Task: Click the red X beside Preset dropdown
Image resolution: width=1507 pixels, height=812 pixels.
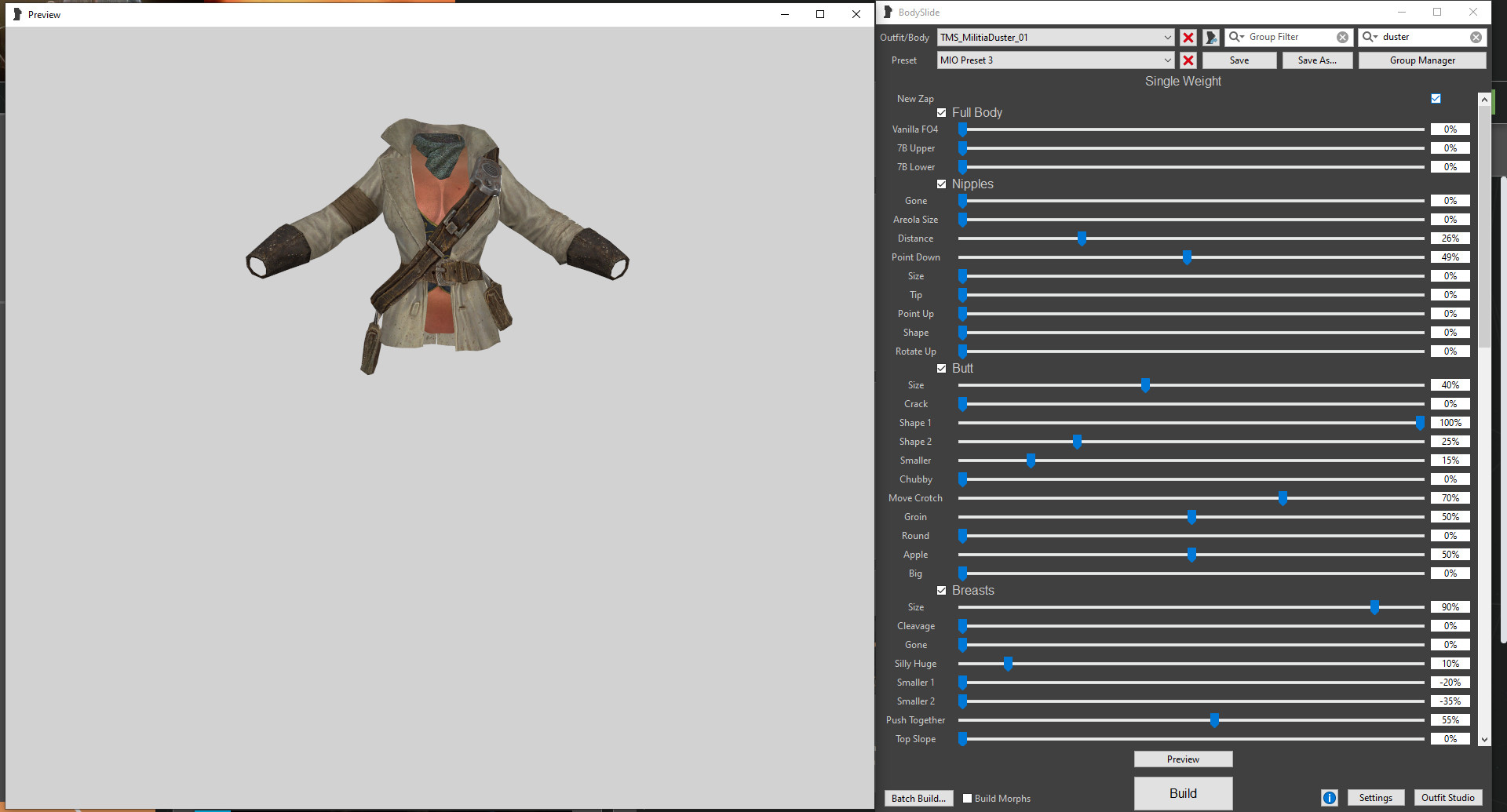Action: (1188, 60)
